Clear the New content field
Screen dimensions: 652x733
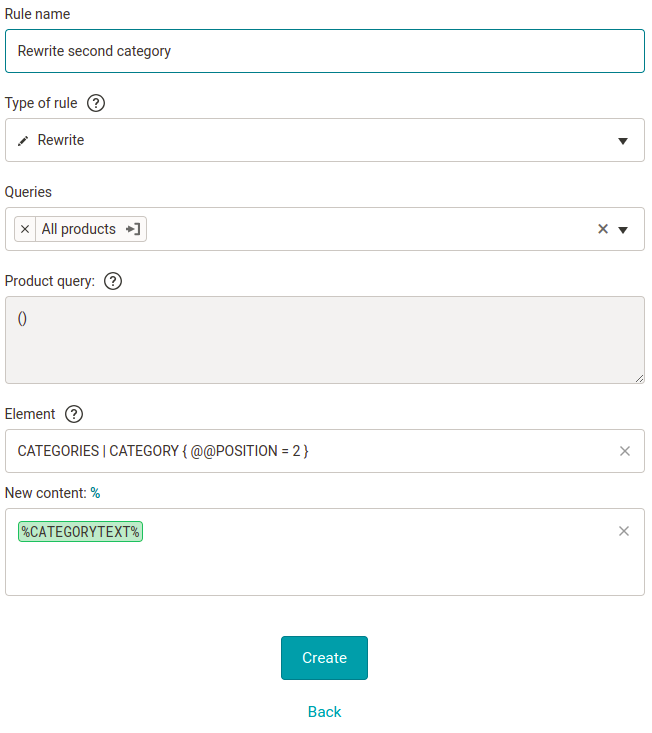pyautogui.click(x=624, y=531)
